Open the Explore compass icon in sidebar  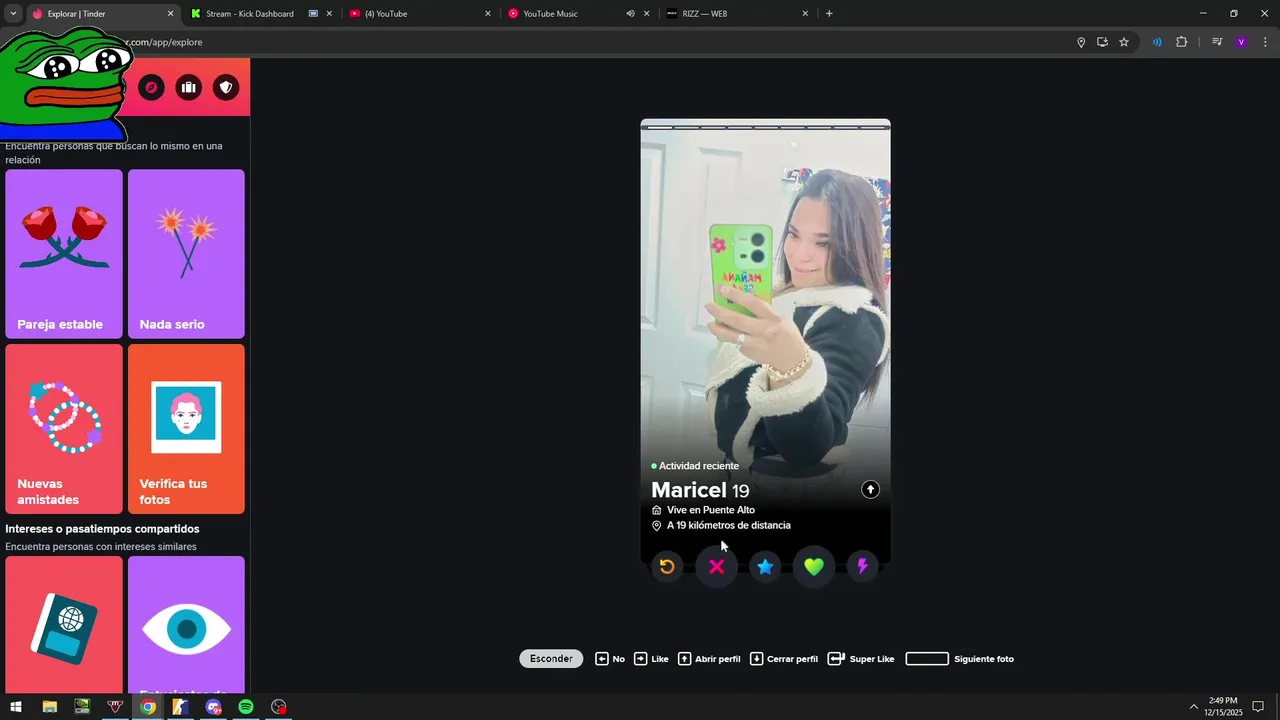[151, 87]
